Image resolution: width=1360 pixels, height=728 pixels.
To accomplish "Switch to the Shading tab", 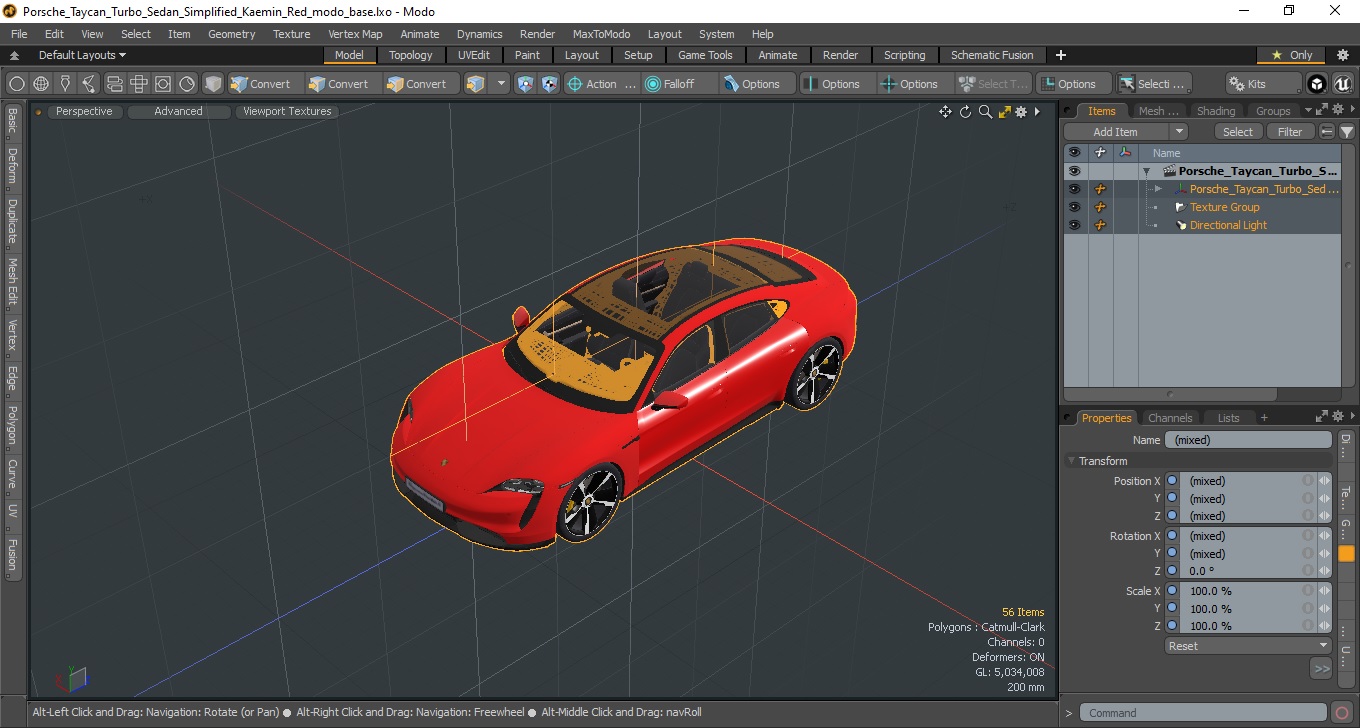I will tap(1216, 111).
